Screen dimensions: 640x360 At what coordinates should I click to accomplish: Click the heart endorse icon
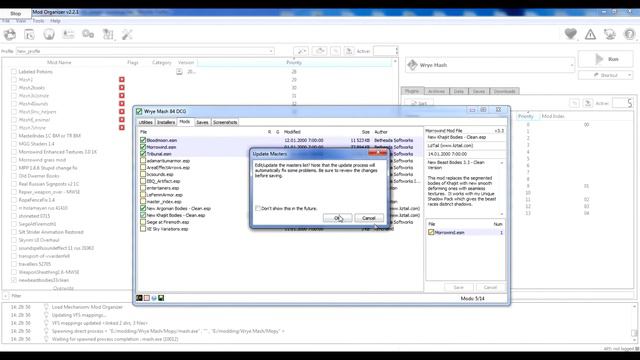[x=571, y=34]
